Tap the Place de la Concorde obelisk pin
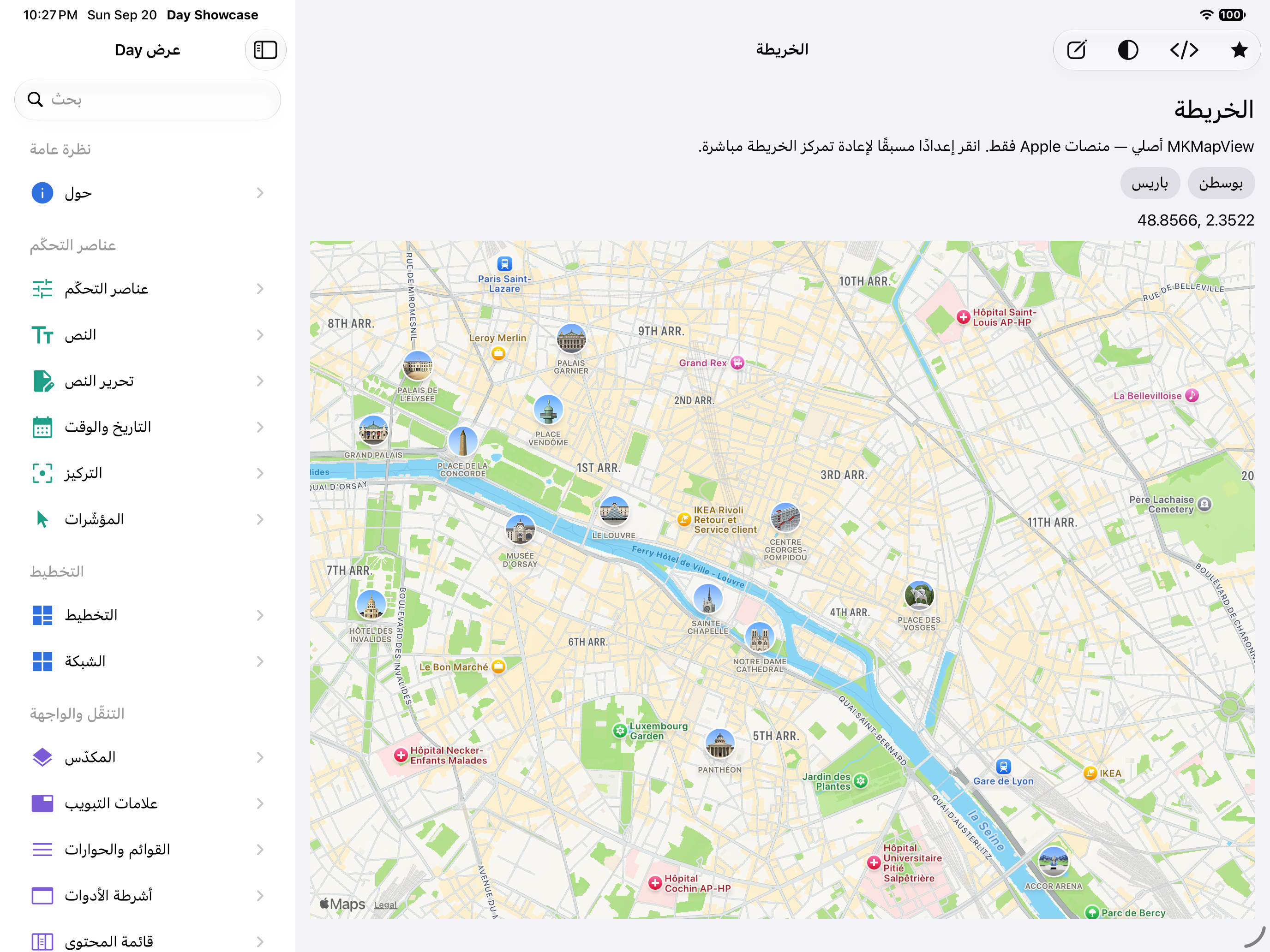Image resolution: width=1270 pixels, height=952 pixels. pos(463,441)
